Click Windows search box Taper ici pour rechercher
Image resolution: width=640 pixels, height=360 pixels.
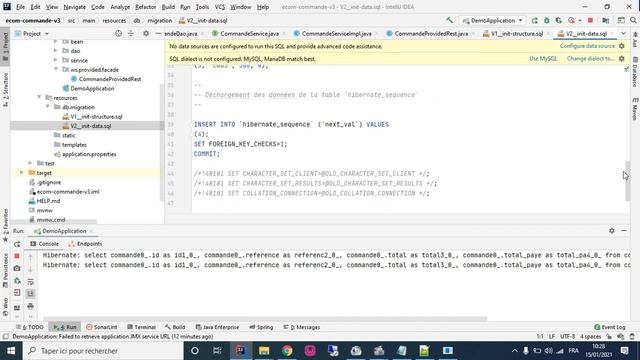(103, 351)
